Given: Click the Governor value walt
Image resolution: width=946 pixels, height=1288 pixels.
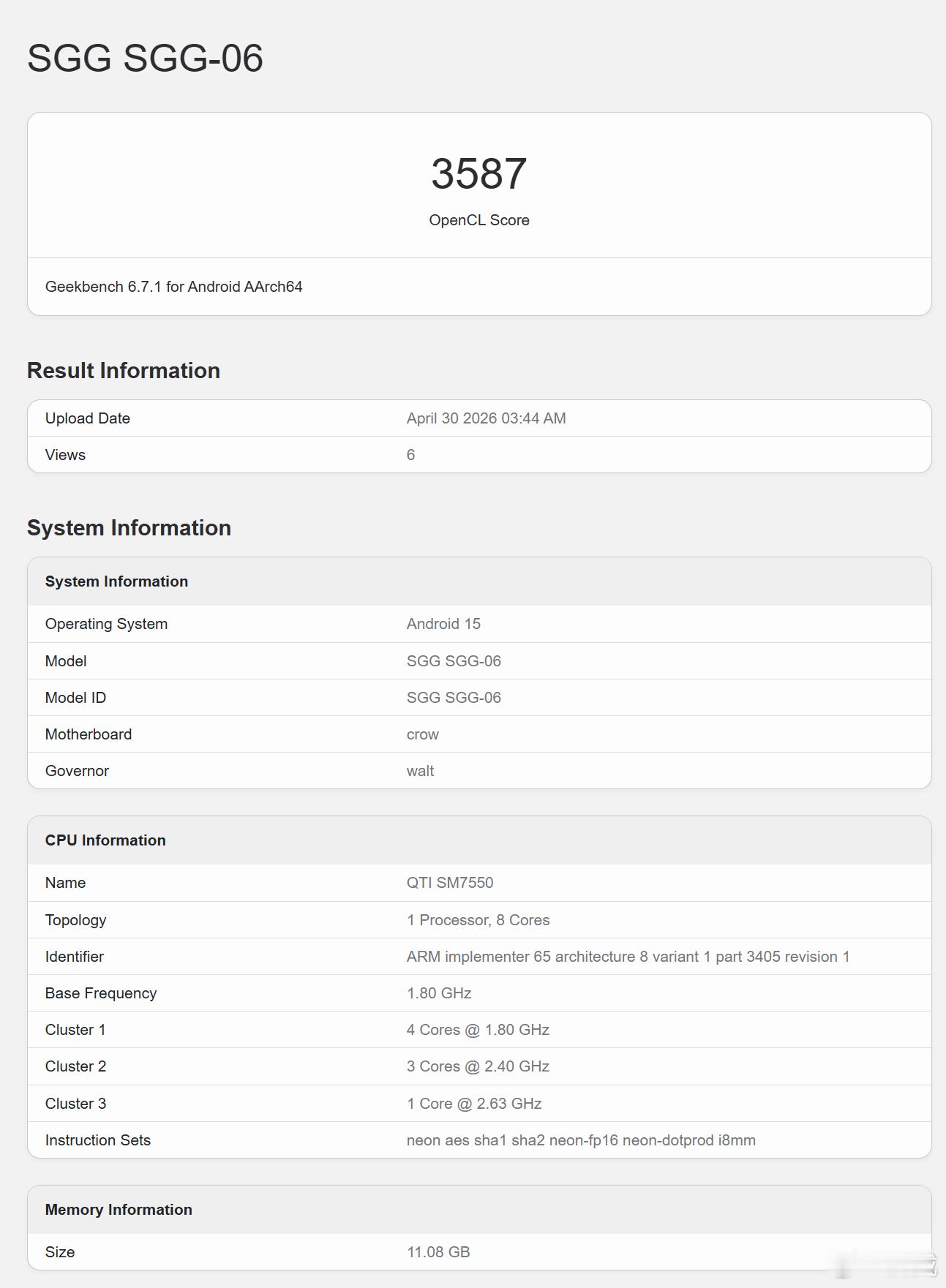Looking at the screenshot, I should click(421, 771).
